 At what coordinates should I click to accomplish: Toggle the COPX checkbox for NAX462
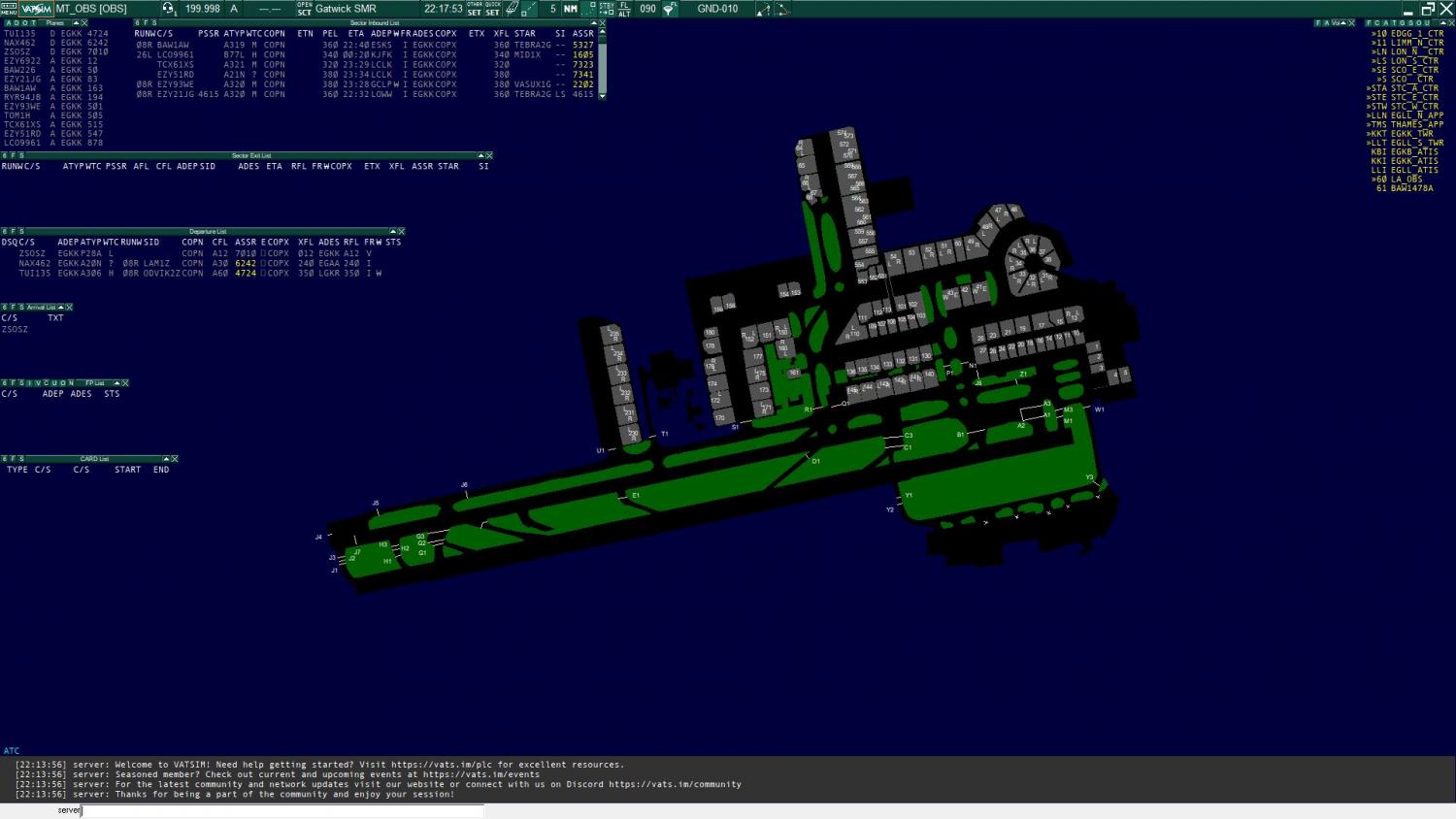point(263,263)
